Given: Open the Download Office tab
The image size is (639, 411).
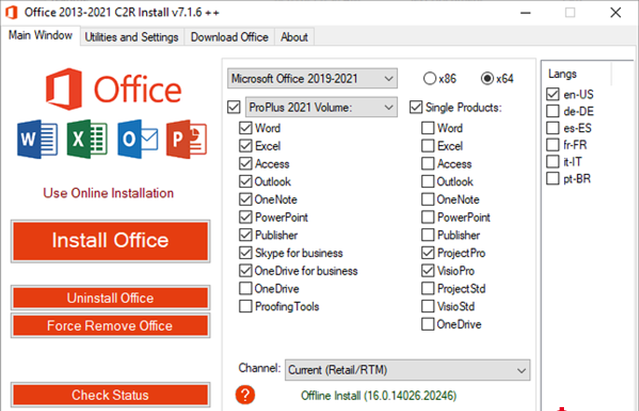Looking at the screenshot, I should click(229, 37).
